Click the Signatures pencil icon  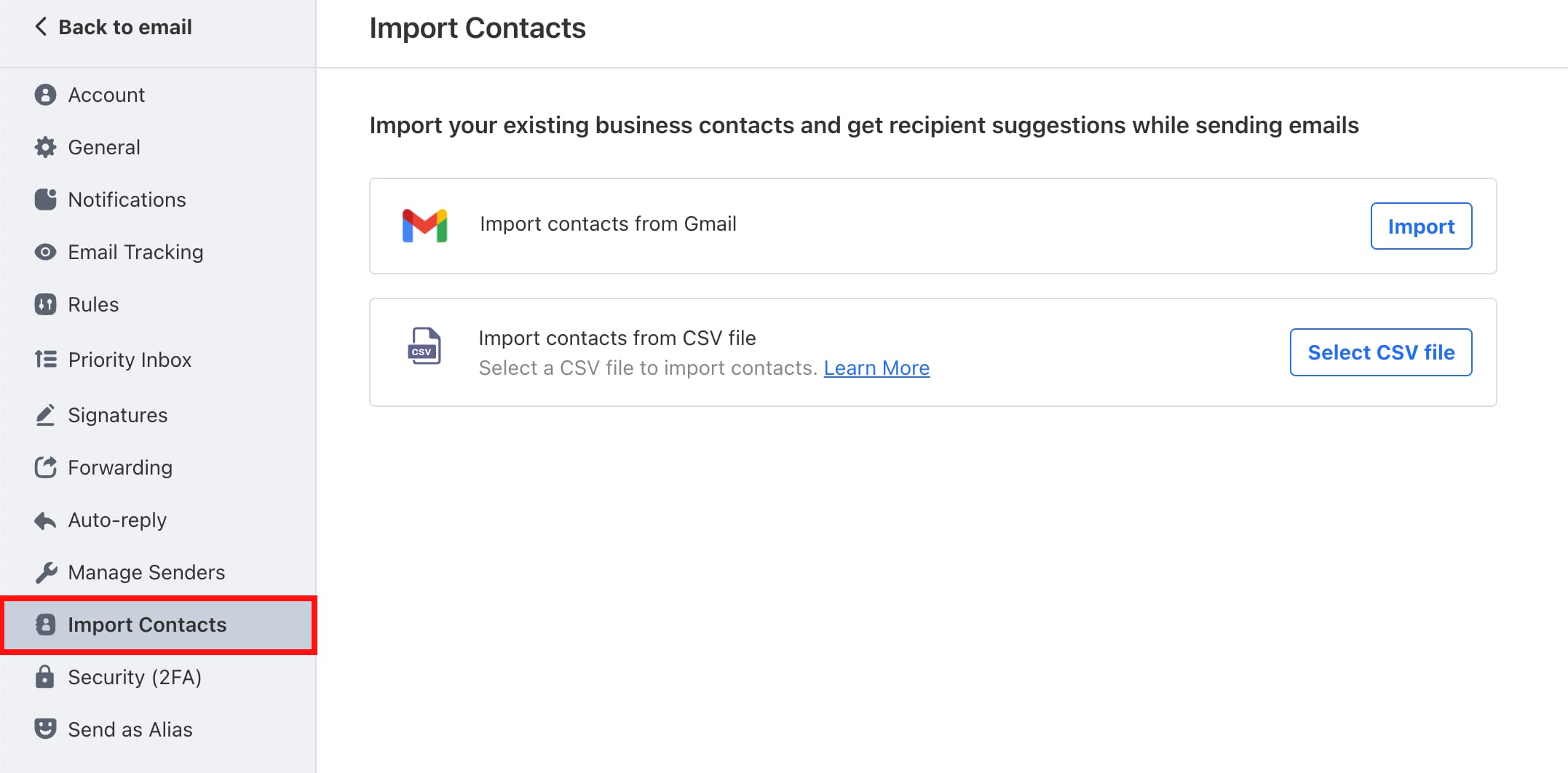pos(45,415)
